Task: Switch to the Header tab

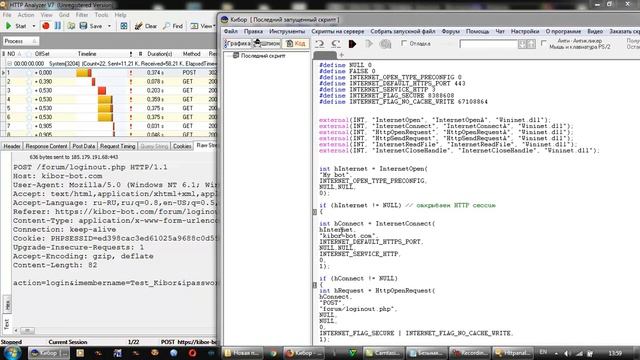Action: [12, 146]
